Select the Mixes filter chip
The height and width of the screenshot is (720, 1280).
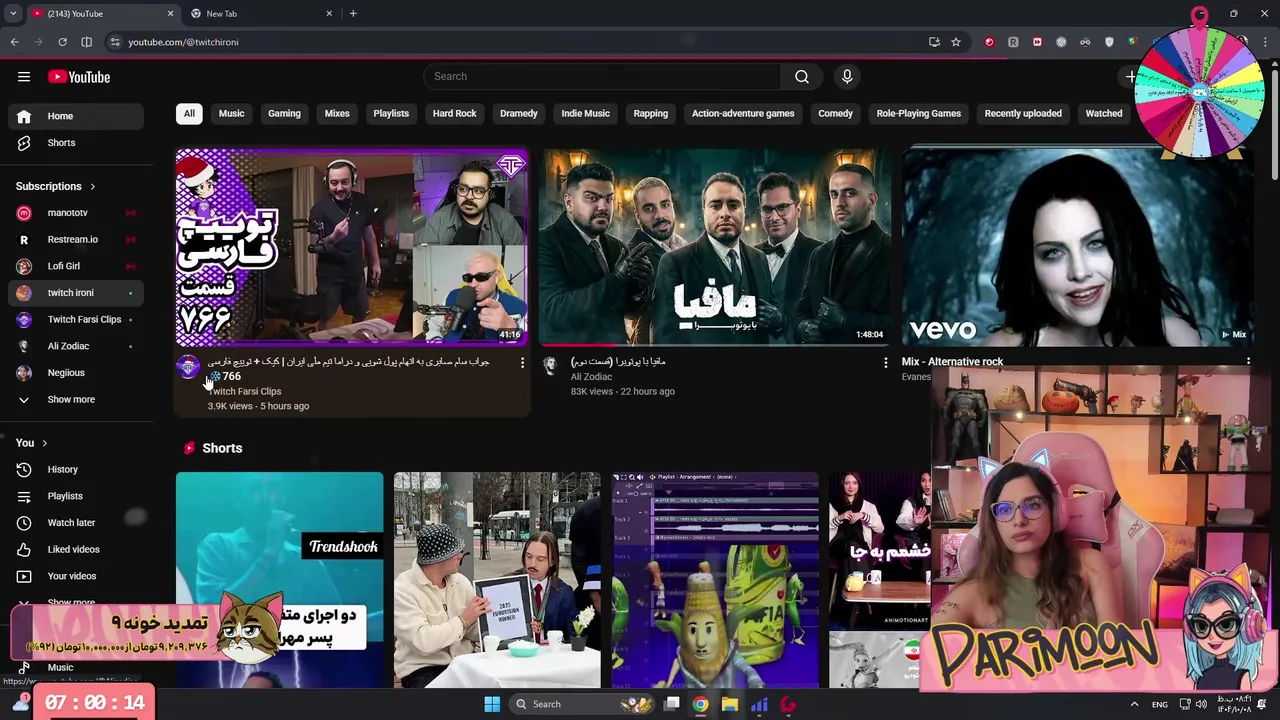coord(337,114)
